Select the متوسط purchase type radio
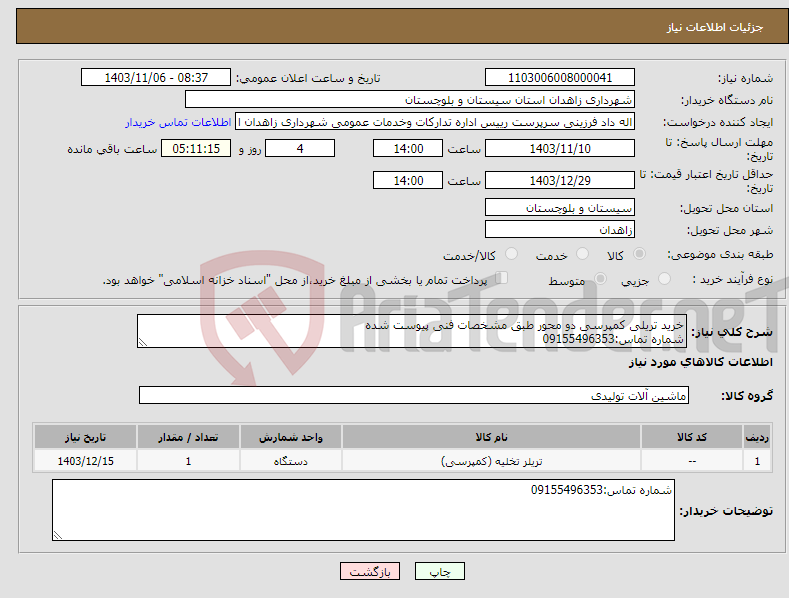 (x=600, y=278)
